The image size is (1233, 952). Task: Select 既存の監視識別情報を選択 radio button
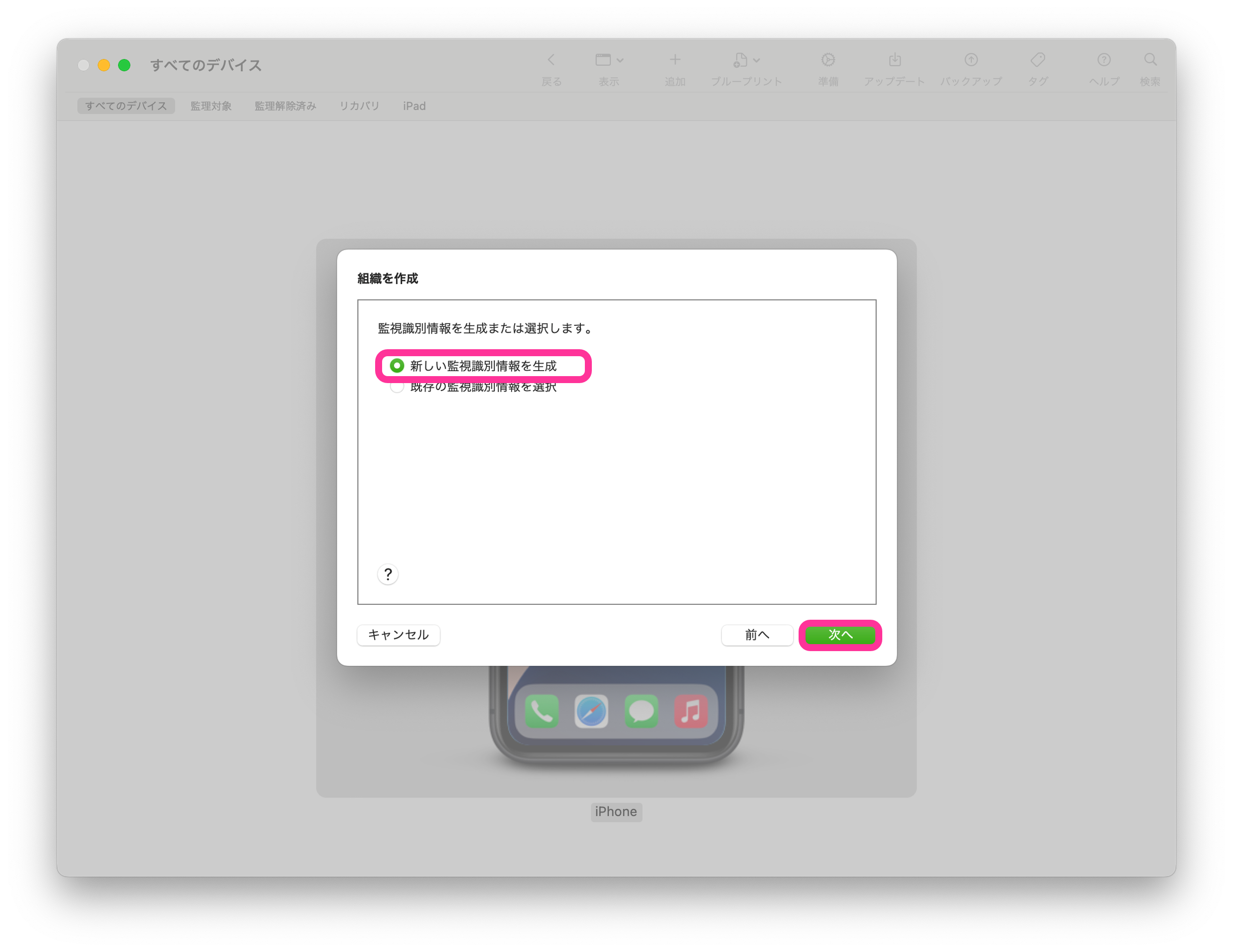point(397,389)
